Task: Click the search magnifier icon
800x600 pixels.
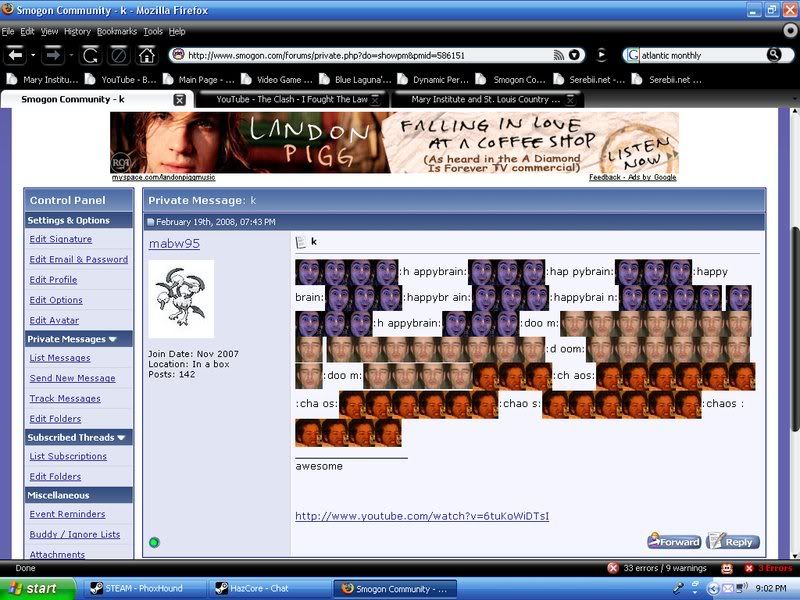Action: coord(773,55)
